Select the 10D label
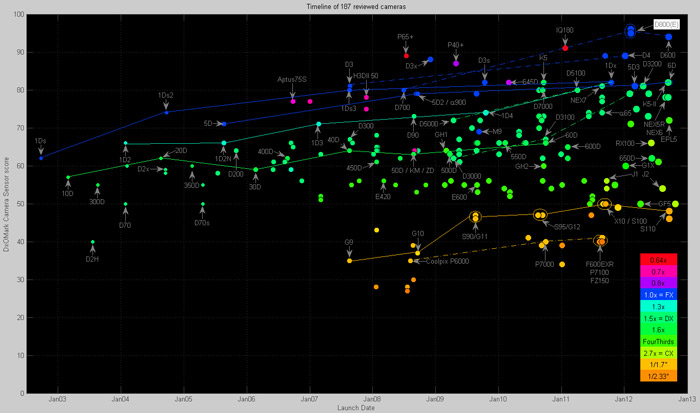The image size is (700, 413). point(67,193)
